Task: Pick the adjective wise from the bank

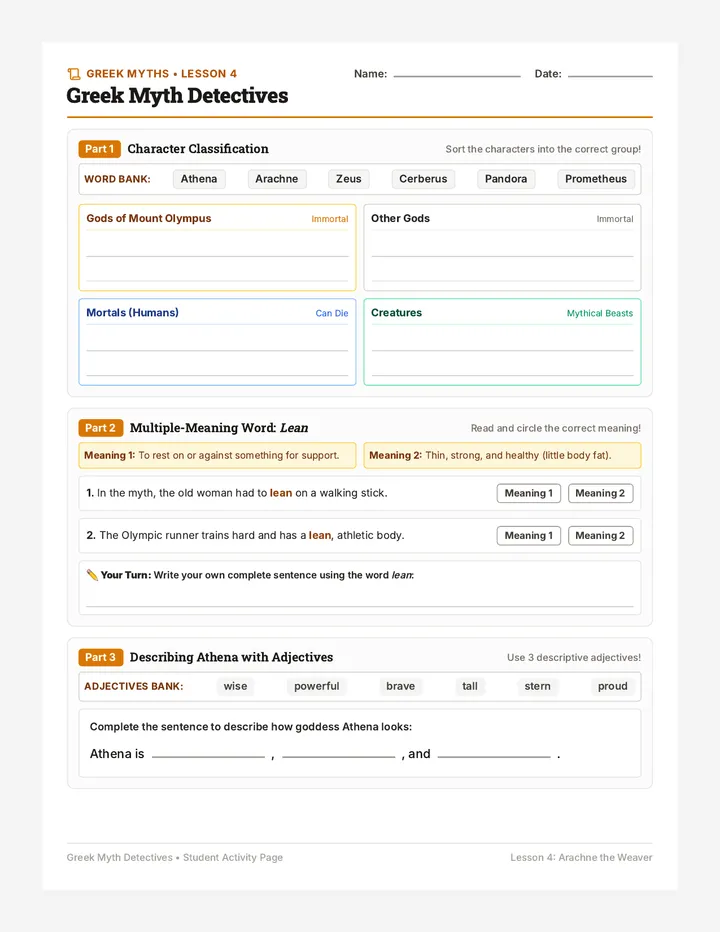Action: tap(235, 686)
